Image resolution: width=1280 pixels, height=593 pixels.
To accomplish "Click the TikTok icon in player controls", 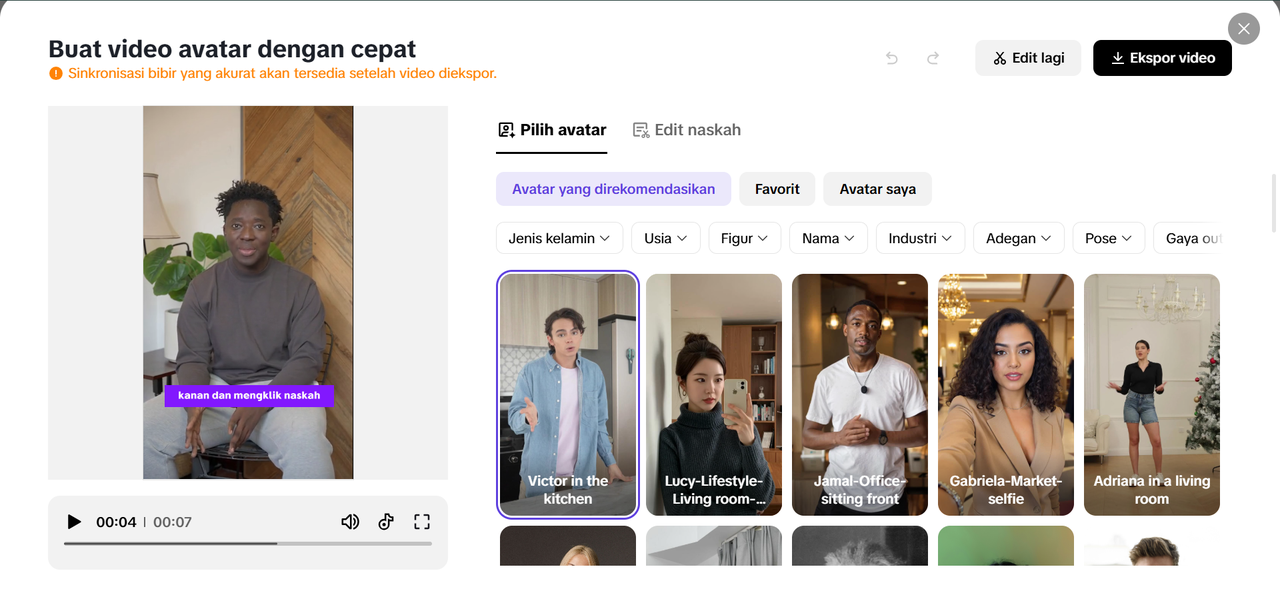I will click(x=386, y=522).
